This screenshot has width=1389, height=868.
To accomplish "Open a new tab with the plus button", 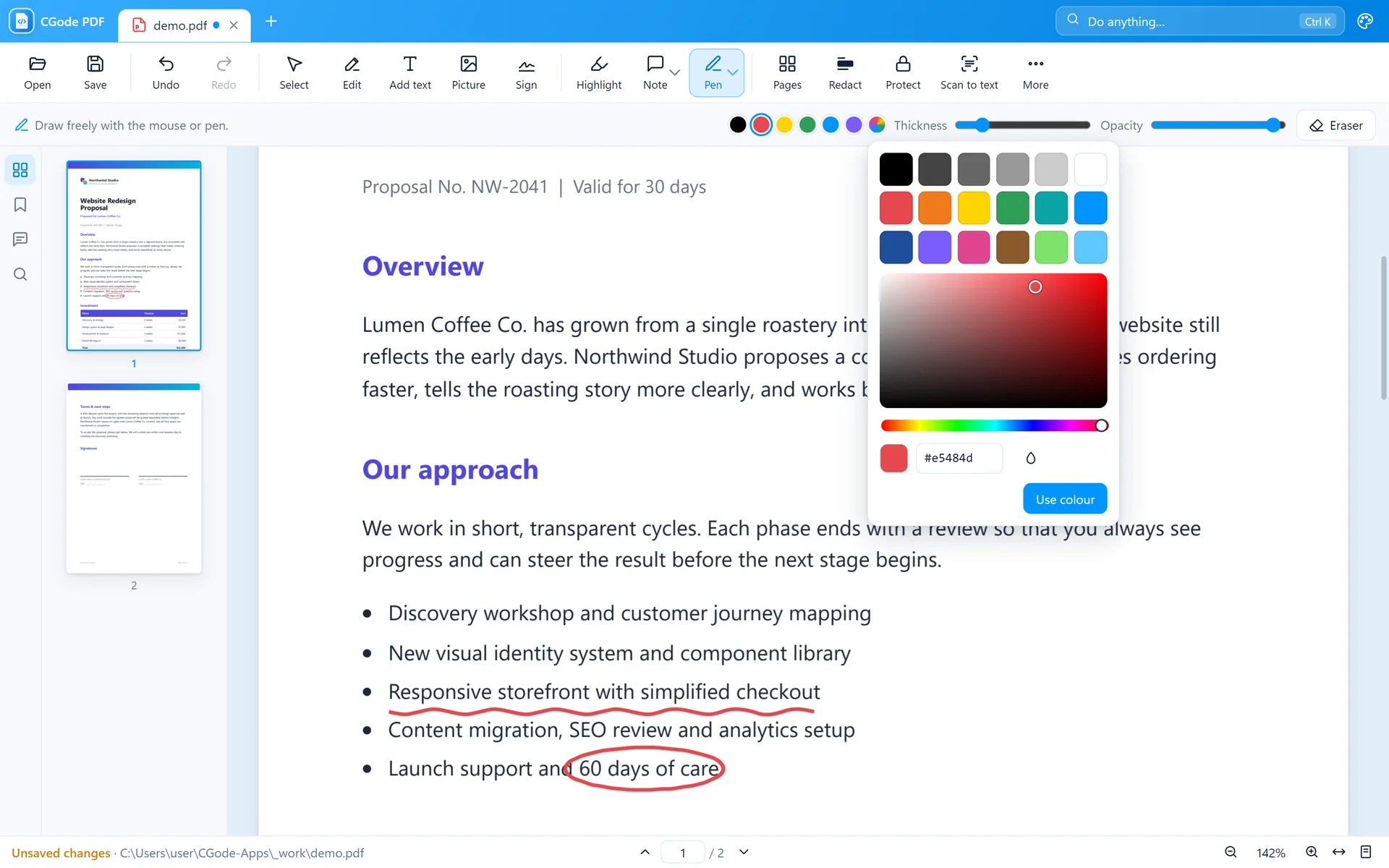I will (271, 22).
